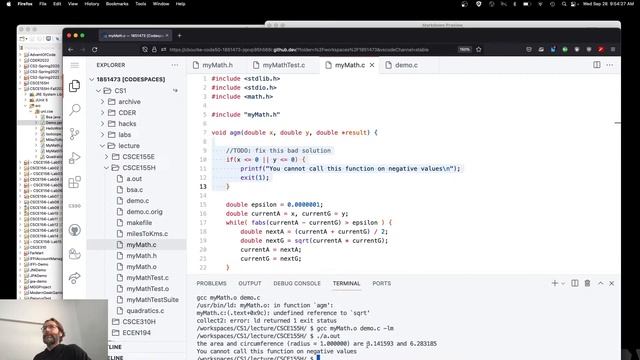Reload the browser page
The image size is (640, 360).
click(x=95, y=49)
